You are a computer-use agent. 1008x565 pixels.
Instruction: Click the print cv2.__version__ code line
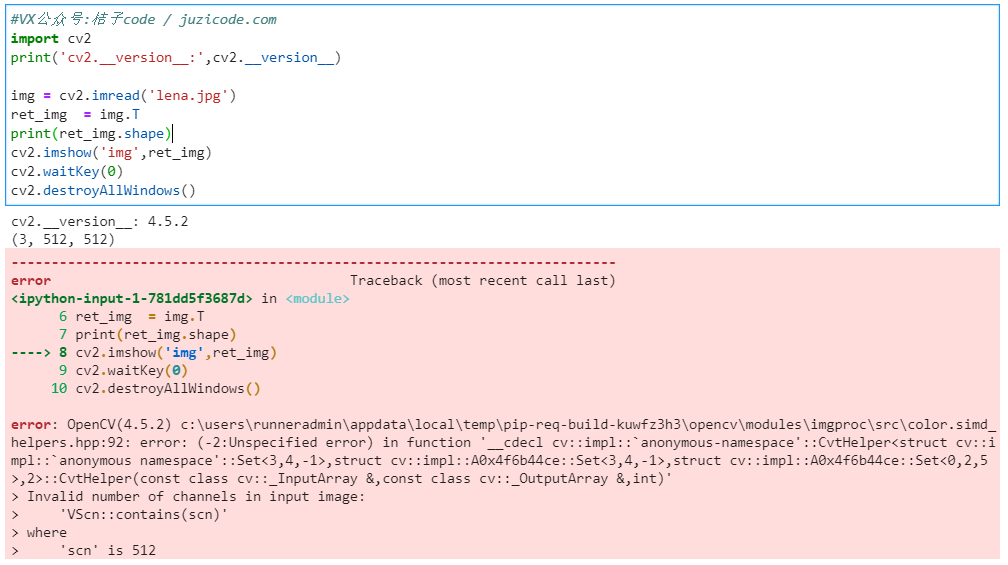point(176,57)
